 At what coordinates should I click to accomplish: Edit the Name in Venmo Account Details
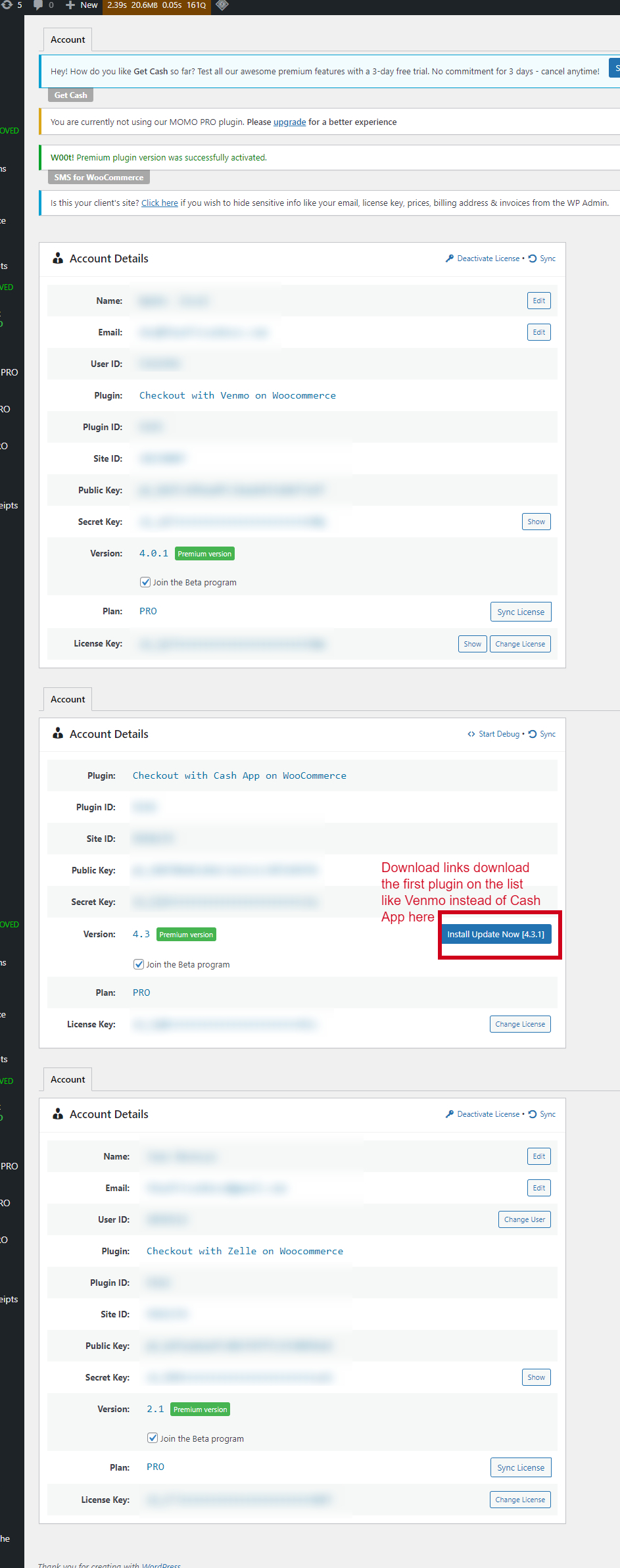pos(539,301)
